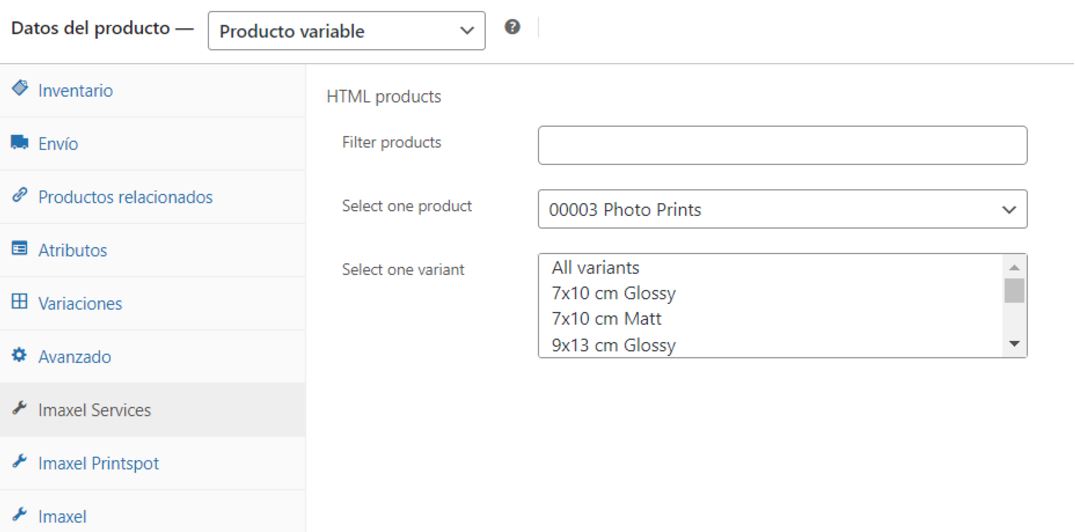Open the Imaxel Services tab
This screenshot has width=1075, height=532.
94,410
